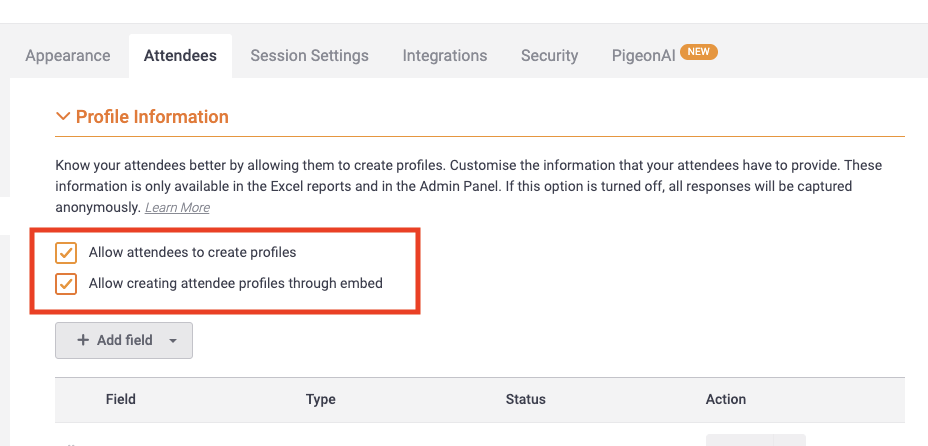Go to the Integrations tab
Viewport: 928px width, 446px height.
[x=445, y=56]
